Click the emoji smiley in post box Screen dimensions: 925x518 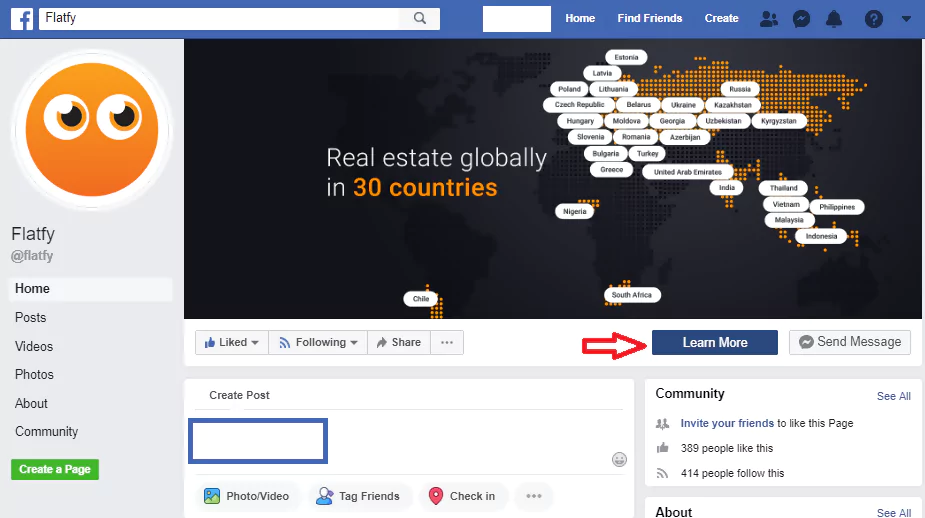[619, 459]
